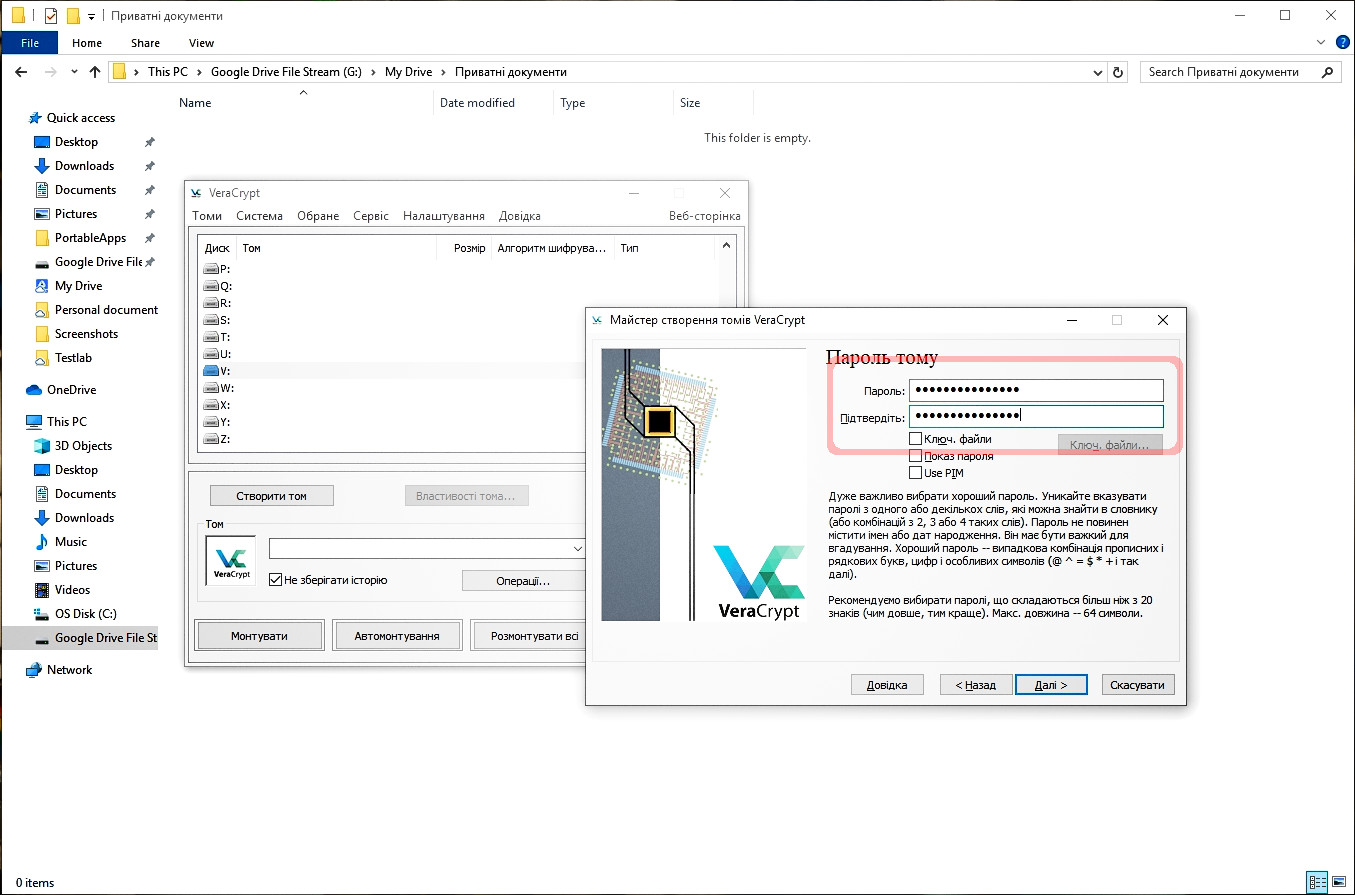Click the Операції... button
The image size is (1355, 895).
click(523, 581)
